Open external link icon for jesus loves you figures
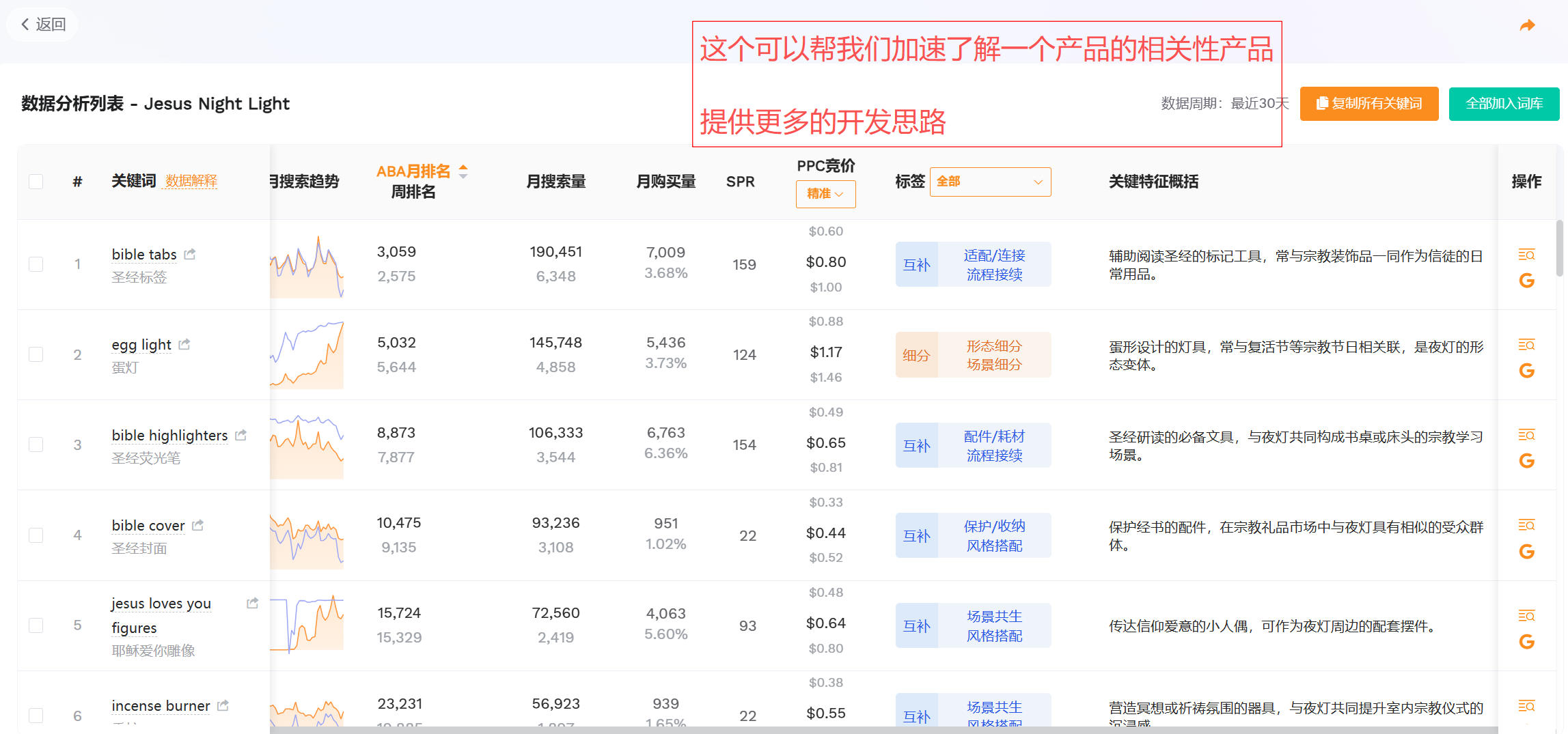The width and height of the screenshot is (1568, 734). (253, 603)
